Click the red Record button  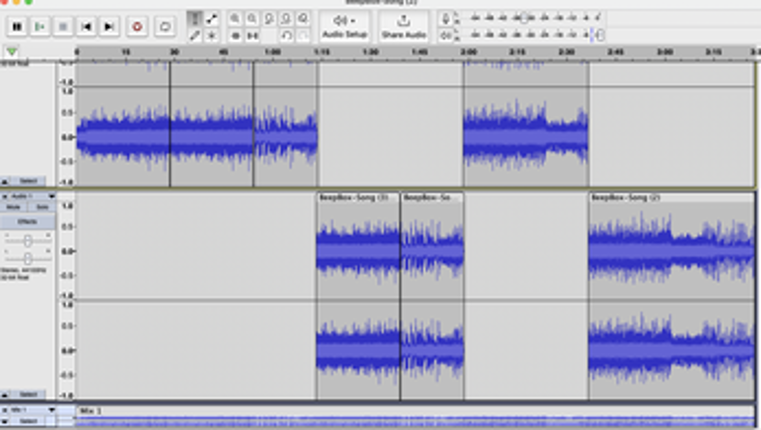point(137,27)
